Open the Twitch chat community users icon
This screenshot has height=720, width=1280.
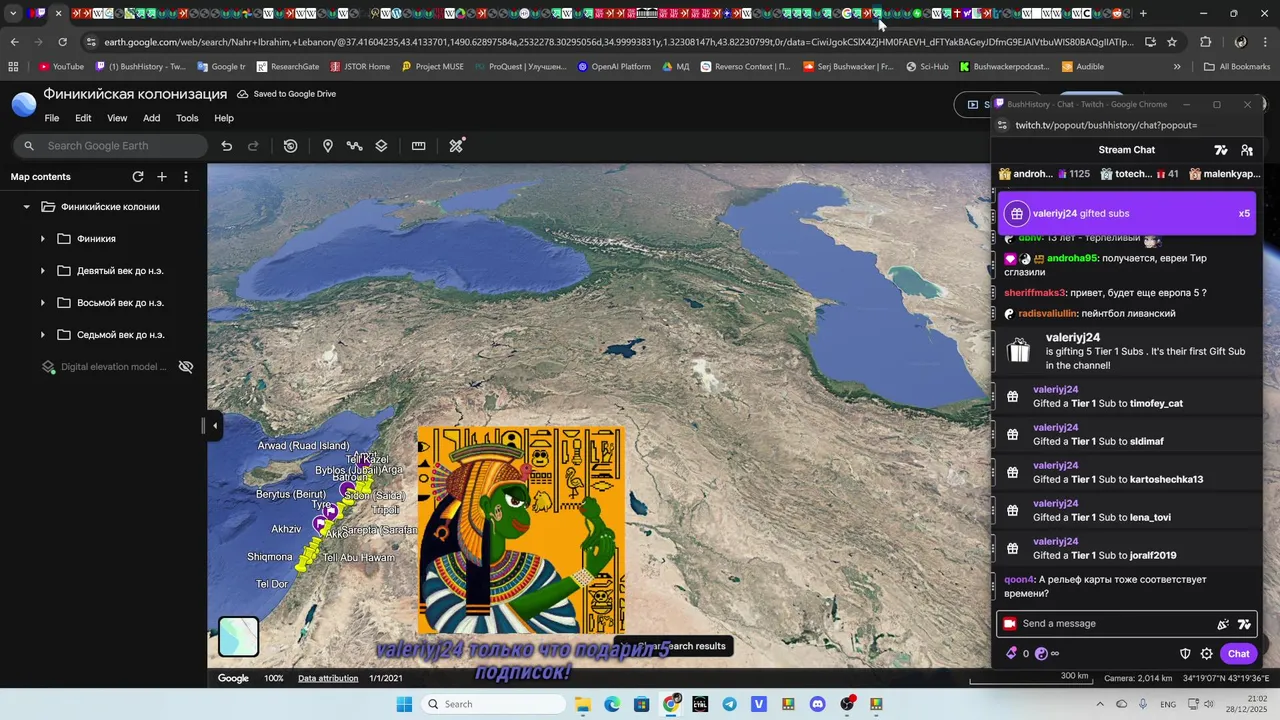pos(1247,150)
